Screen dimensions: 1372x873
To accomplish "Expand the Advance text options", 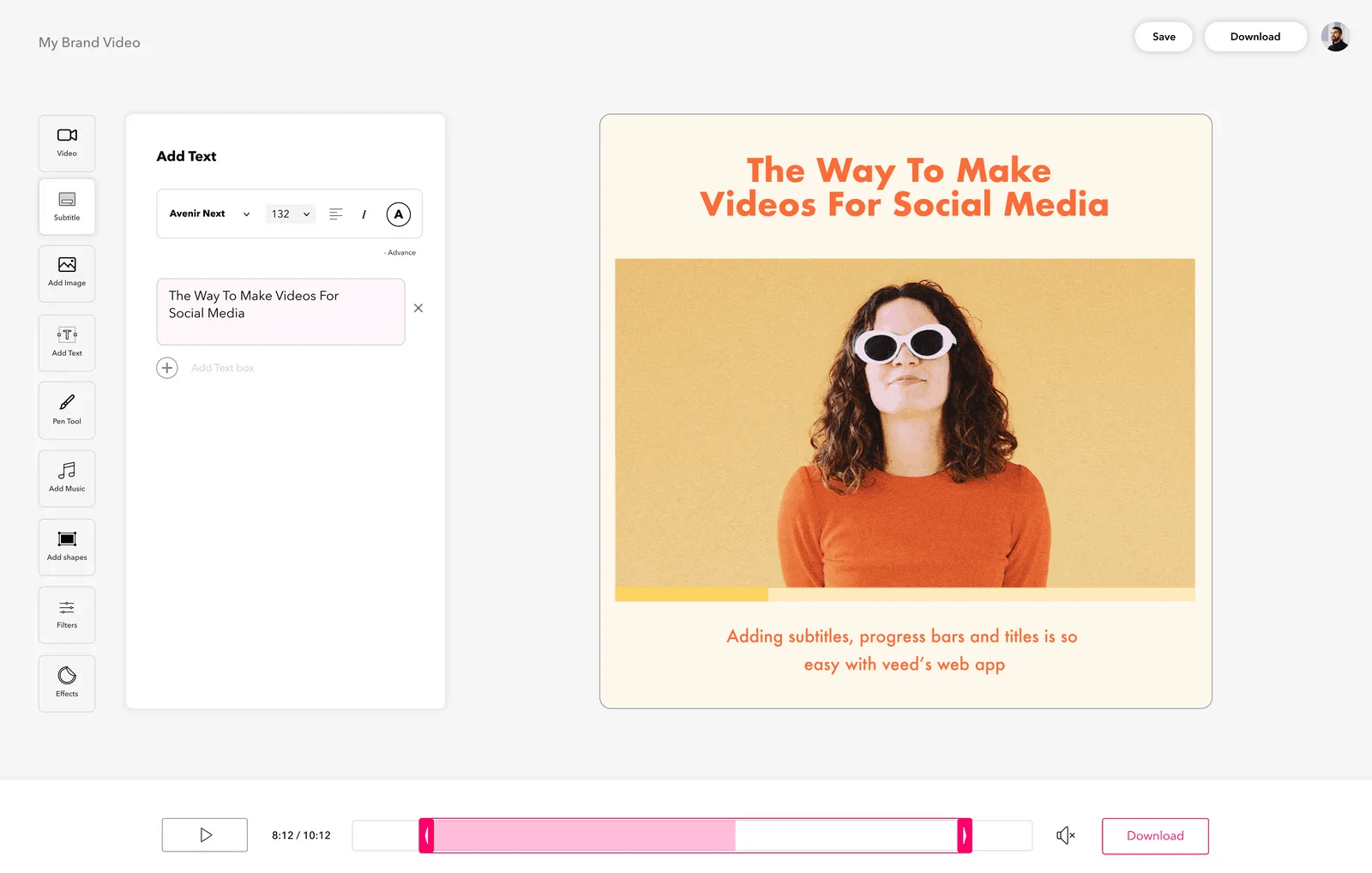I will pyautogui.click(x=400, y=253).
